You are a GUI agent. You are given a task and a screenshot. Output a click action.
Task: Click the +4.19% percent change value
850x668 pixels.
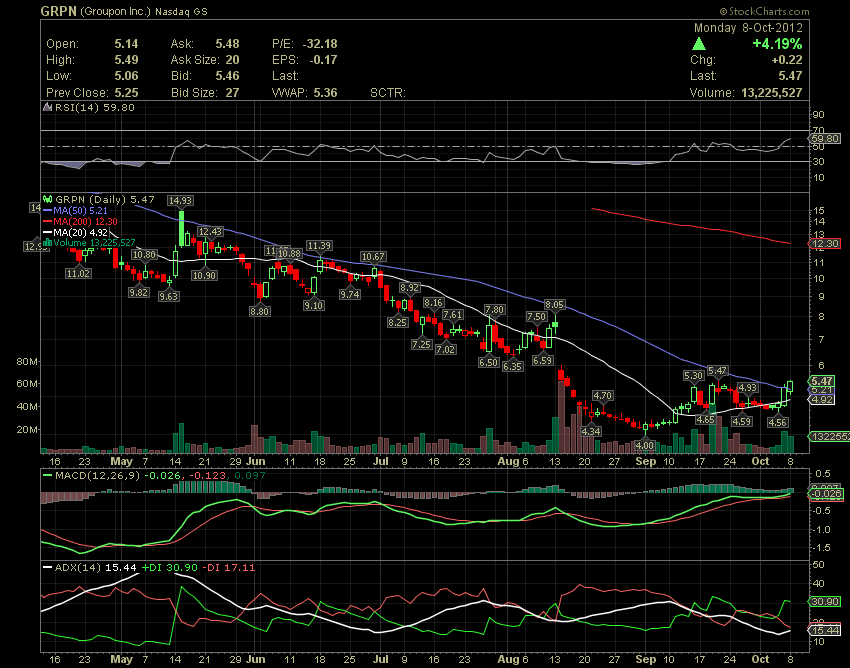point(777,44)
